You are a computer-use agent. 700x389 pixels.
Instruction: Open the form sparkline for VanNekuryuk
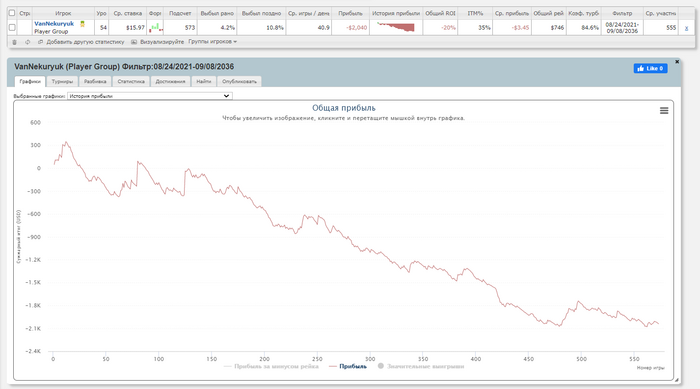(155, 28)
